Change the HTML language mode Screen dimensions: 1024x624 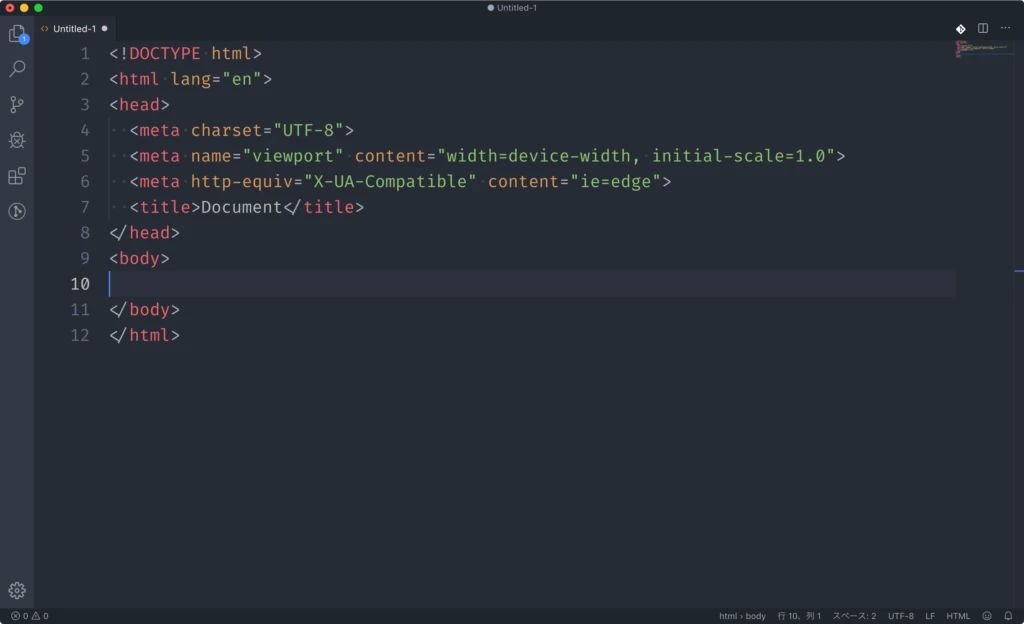pyautogui.click(x=958, y=616)
